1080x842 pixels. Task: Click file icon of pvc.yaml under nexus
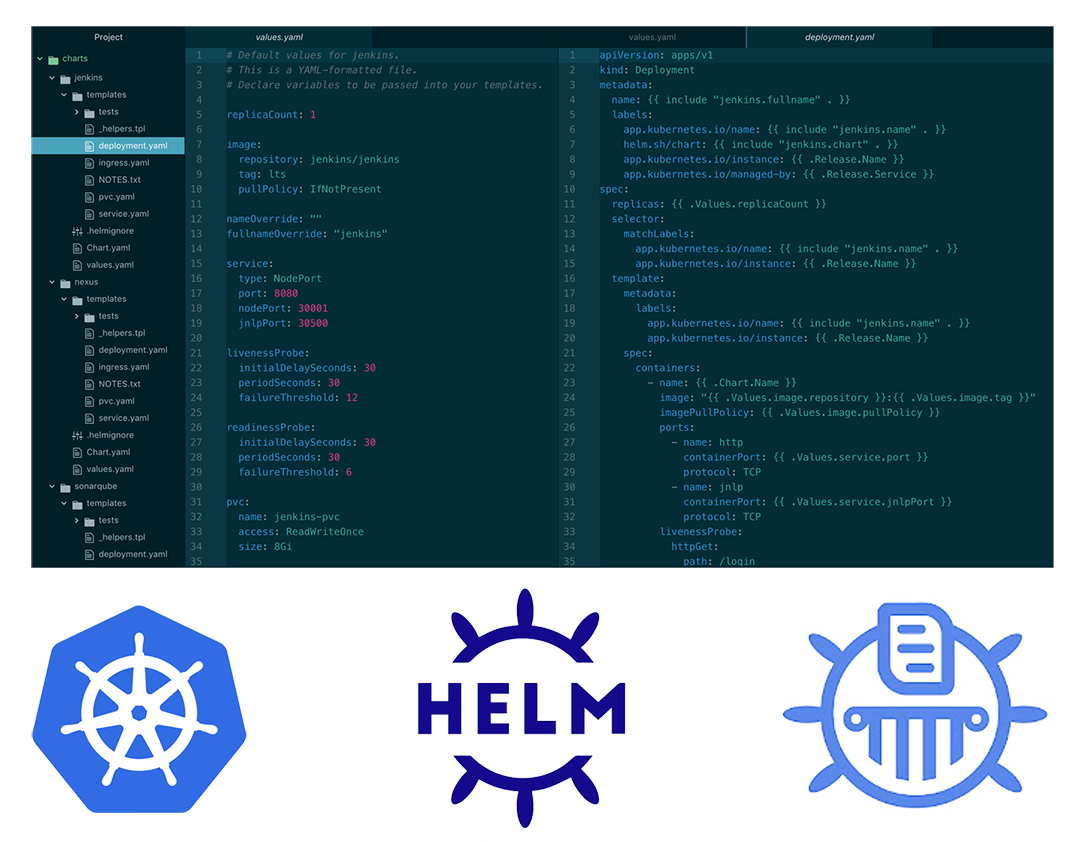point(89,401)
